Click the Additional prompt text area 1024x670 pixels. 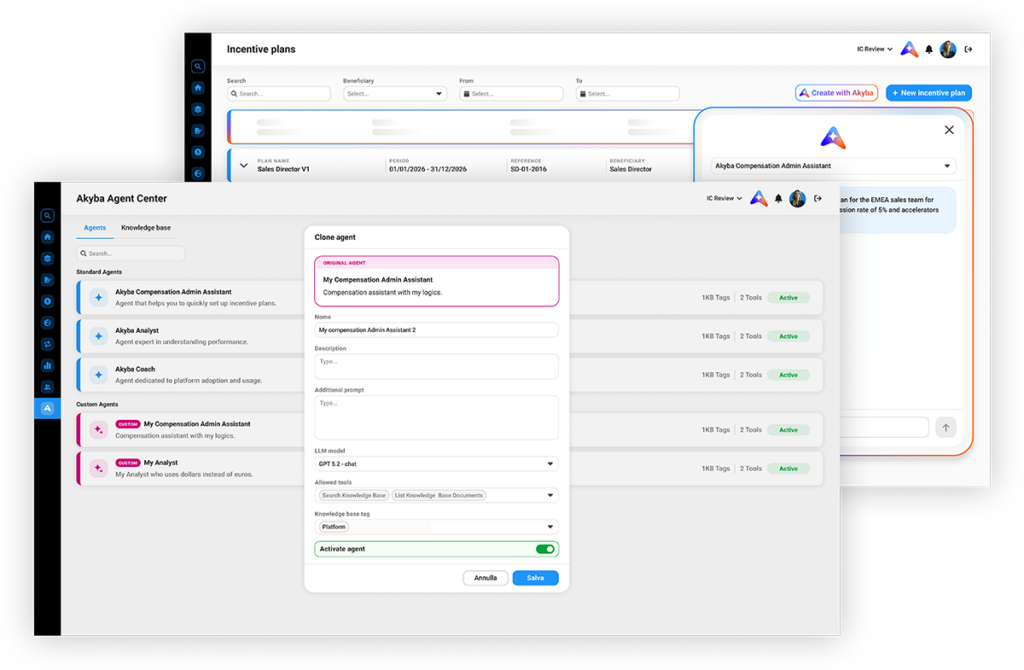pyautogui.click(x=436, y=417)
